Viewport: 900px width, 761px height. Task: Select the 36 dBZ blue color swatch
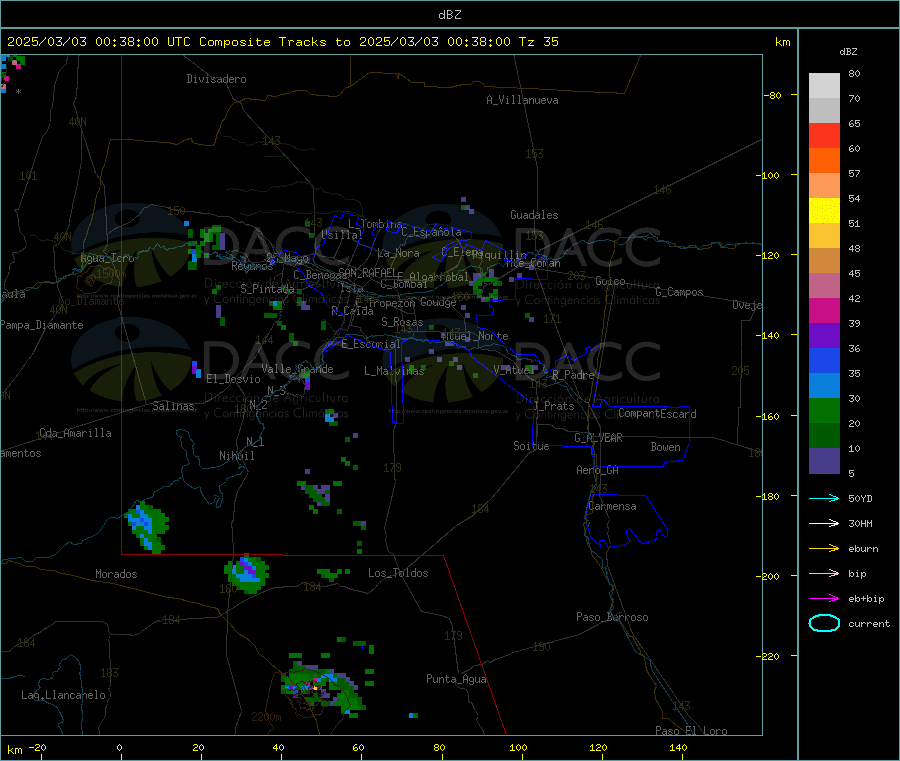point(824,360)
